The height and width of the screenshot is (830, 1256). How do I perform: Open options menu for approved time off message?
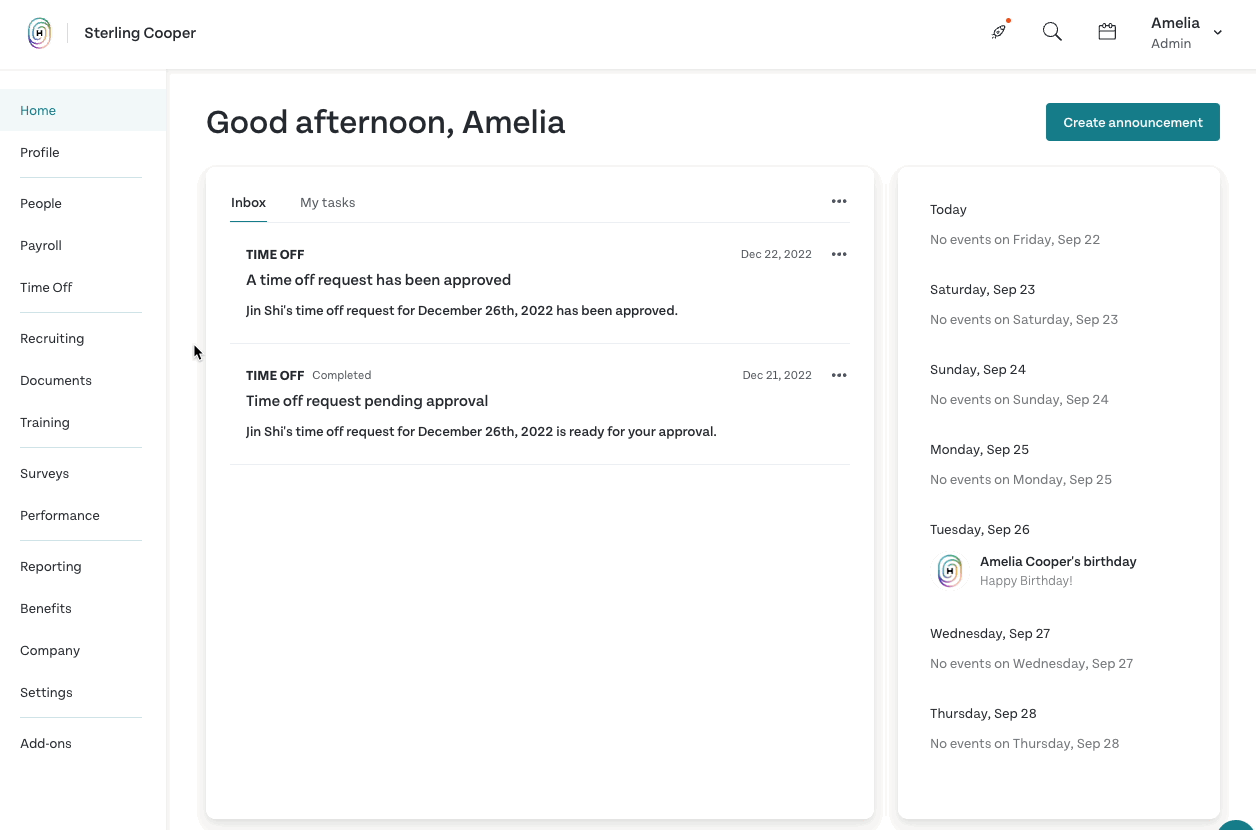pyautogui.click(x=839, y=254)
